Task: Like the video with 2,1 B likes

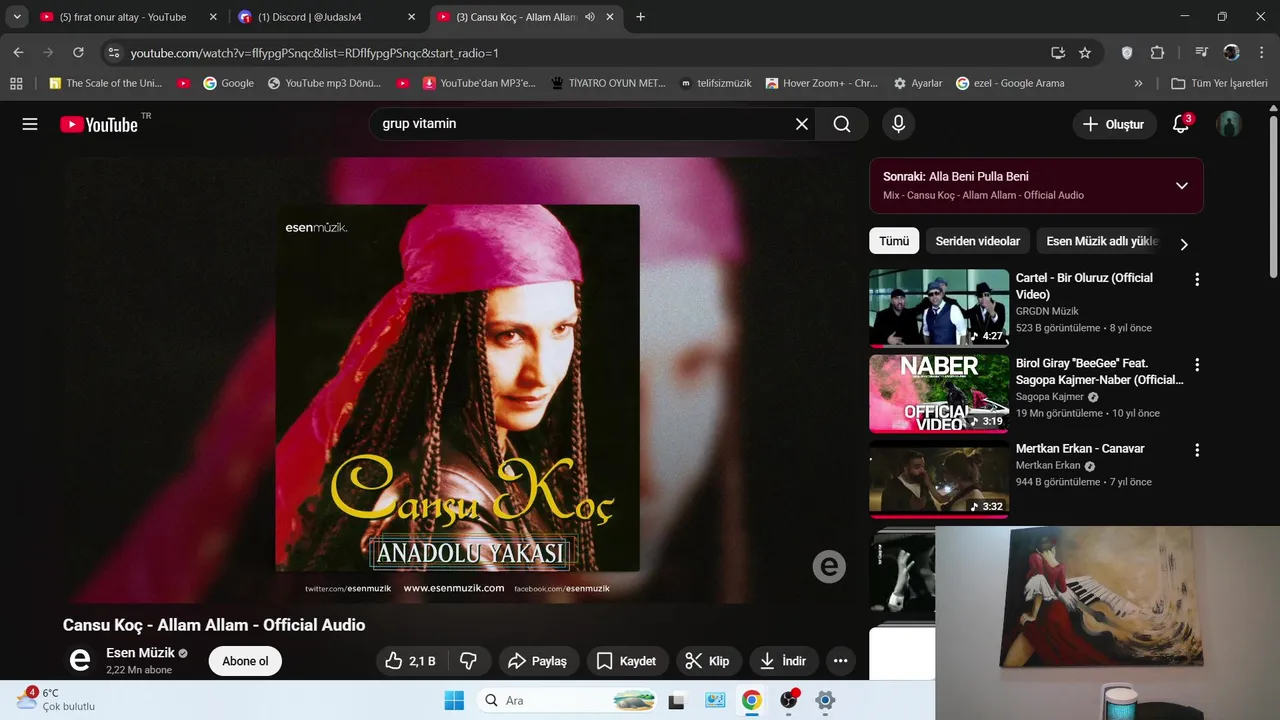Action: [x=411, y=661]
